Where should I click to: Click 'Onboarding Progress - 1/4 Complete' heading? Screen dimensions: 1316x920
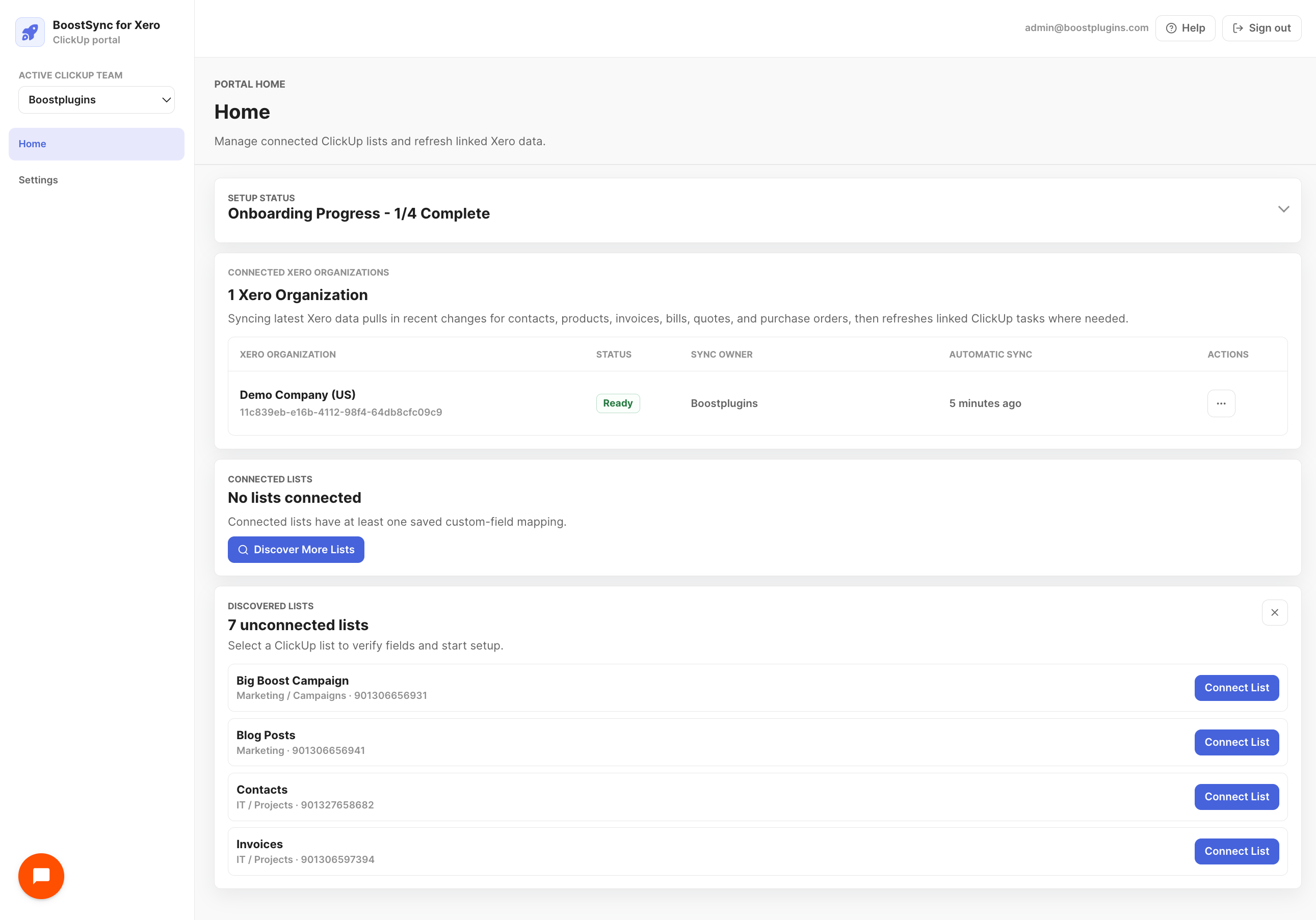(359, 213)
